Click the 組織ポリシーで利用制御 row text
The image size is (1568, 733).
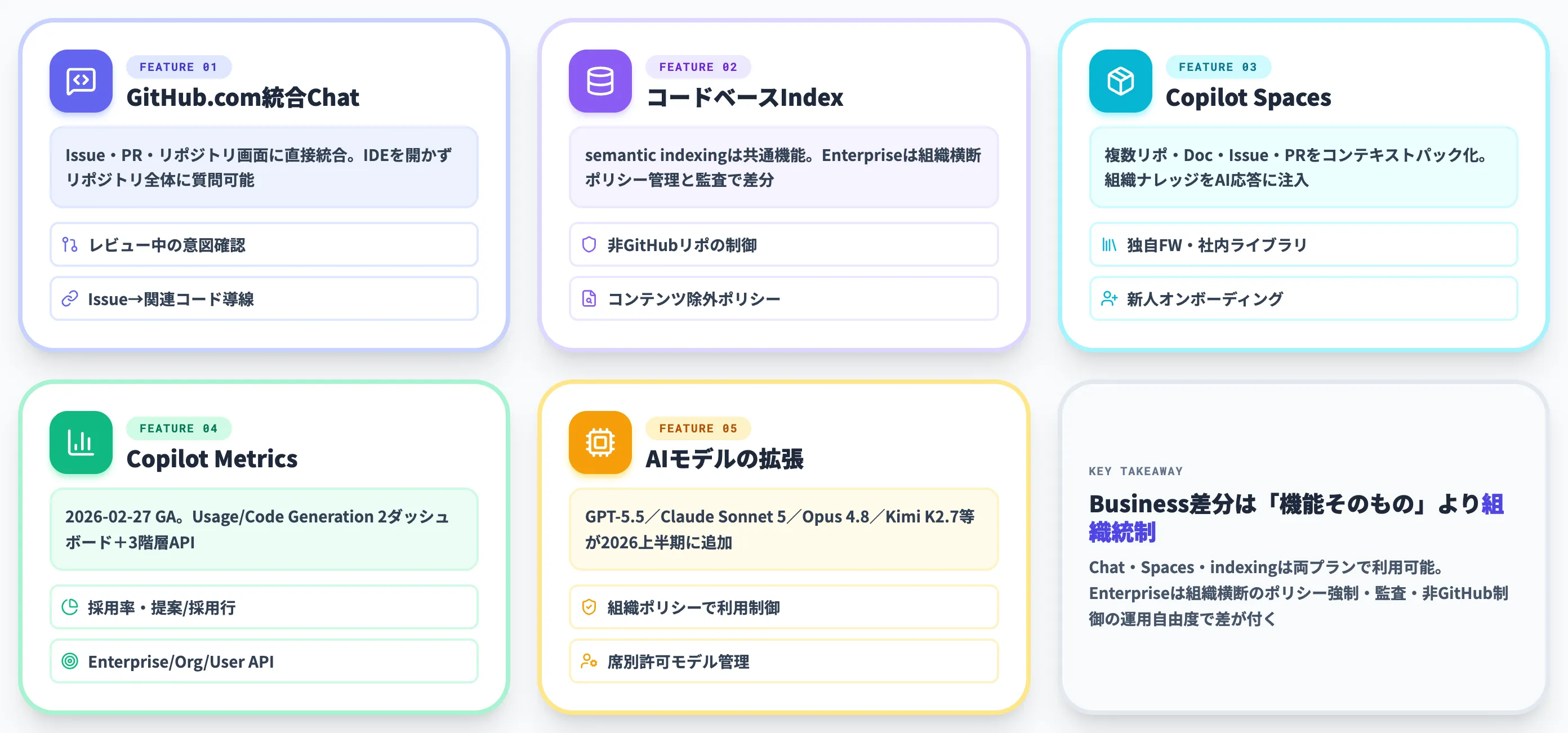[x=693, y=606]
